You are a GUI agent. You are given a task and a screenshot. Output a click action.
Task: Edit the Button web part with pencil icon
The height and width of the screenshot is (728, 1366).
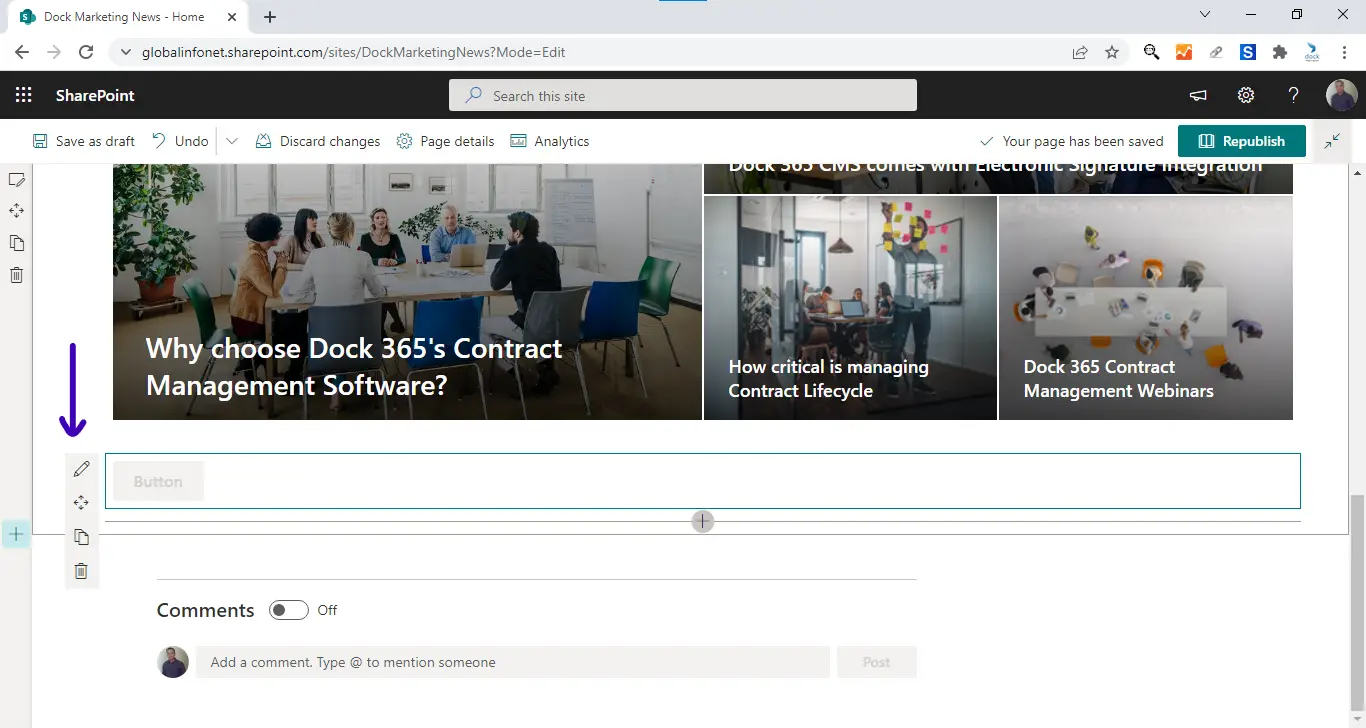[x=82, y=469]
